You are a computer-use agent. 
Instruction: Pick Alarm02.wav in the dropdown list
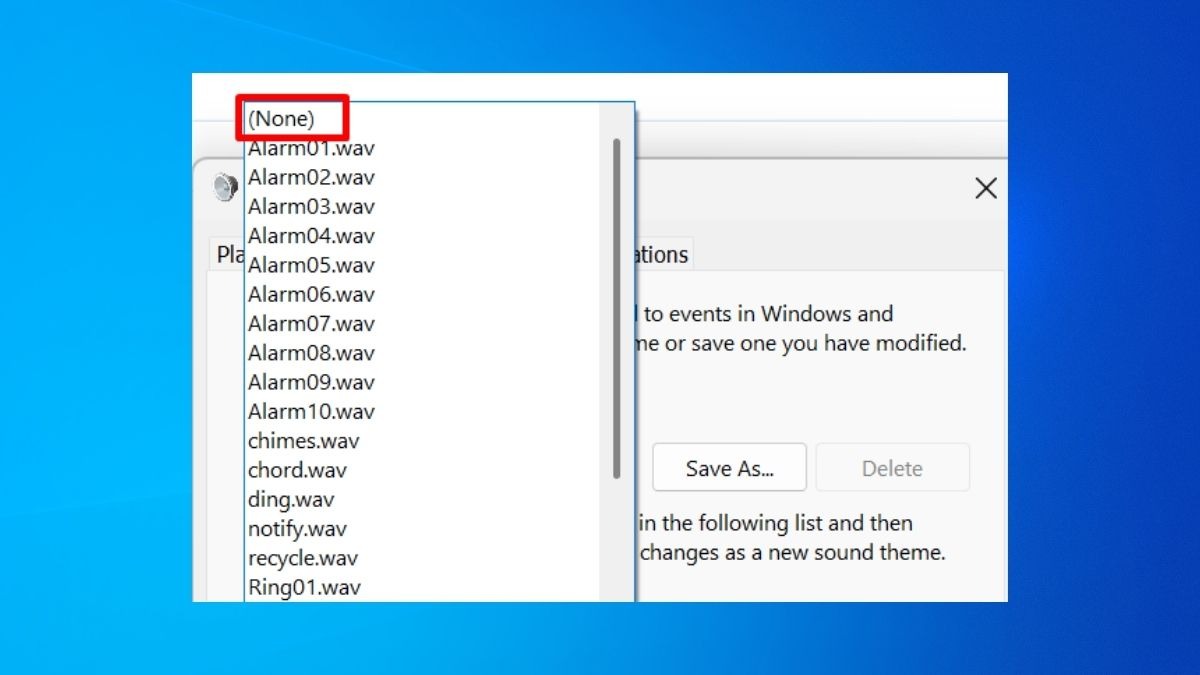tap(311, 178)
